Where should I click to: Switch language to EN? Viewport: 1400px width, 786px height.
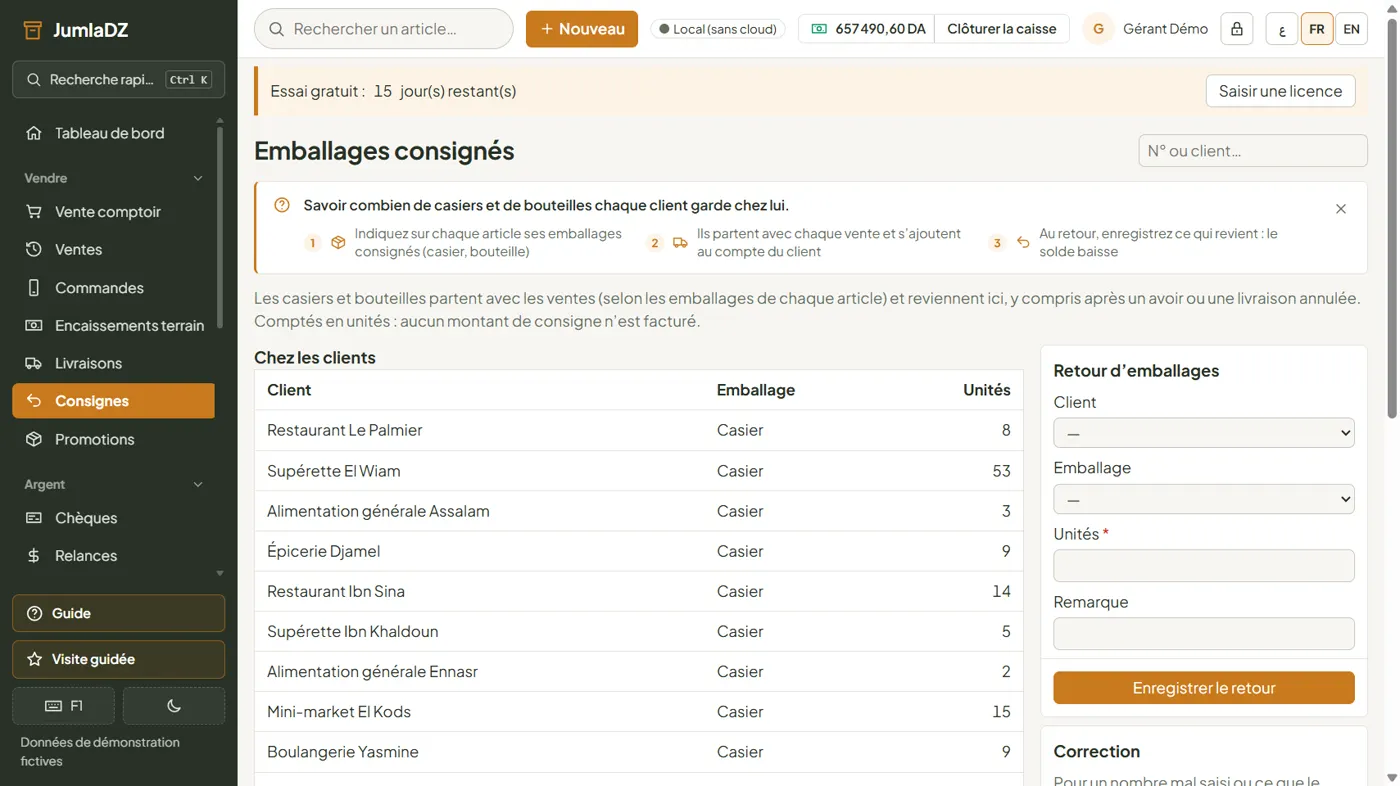tap(1351, 29)
